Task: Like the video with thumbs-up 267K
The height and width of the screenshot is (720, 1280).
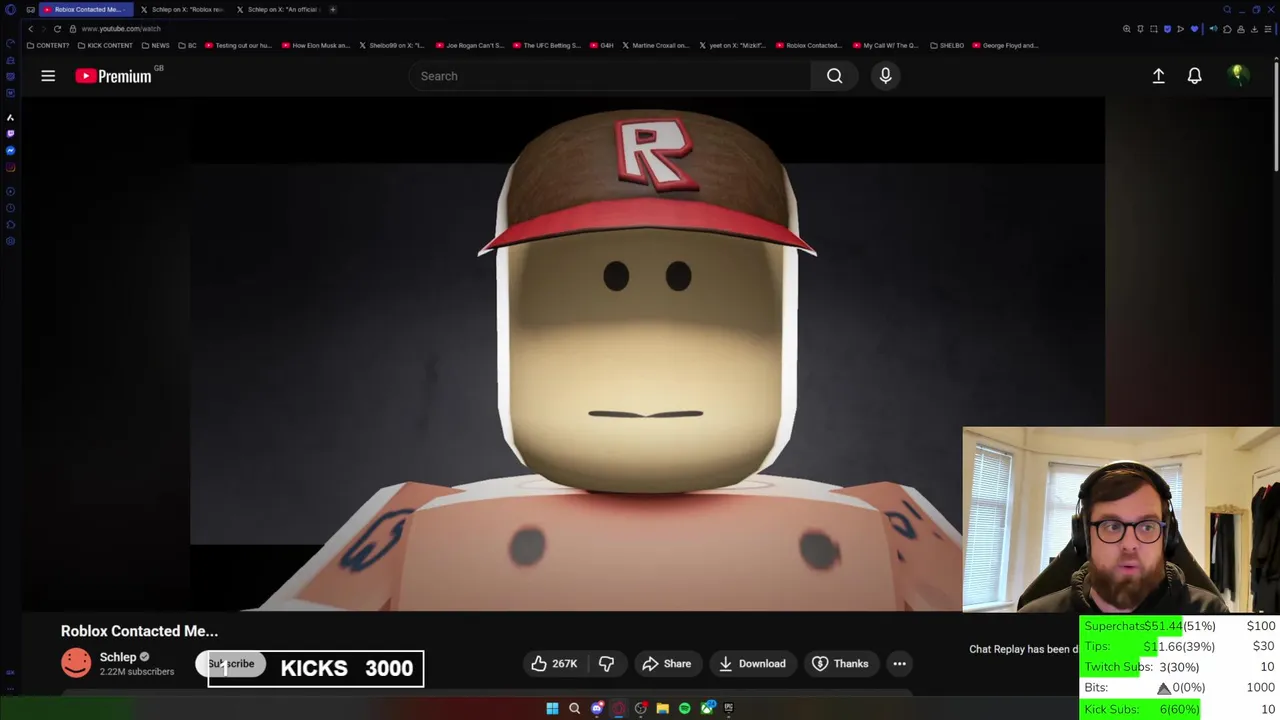Action: tap(554, 664)
